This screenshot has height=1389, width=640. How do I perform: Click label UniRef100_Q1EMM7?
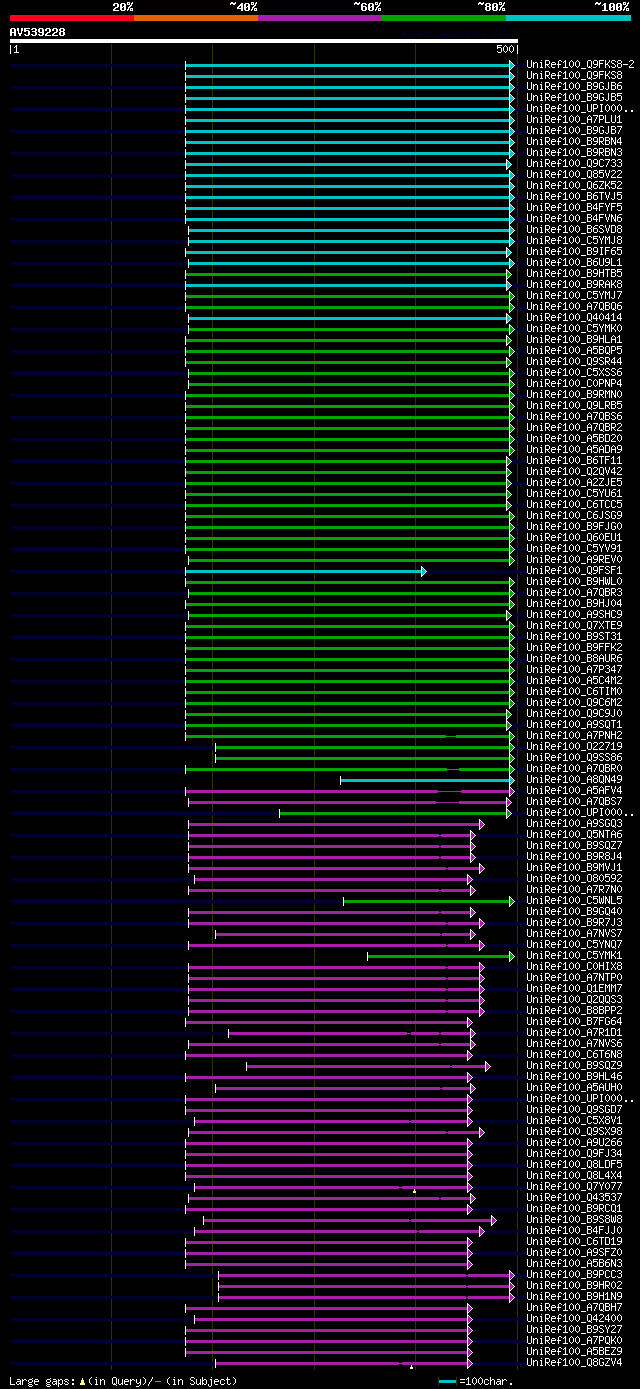[x=574, y=989]
